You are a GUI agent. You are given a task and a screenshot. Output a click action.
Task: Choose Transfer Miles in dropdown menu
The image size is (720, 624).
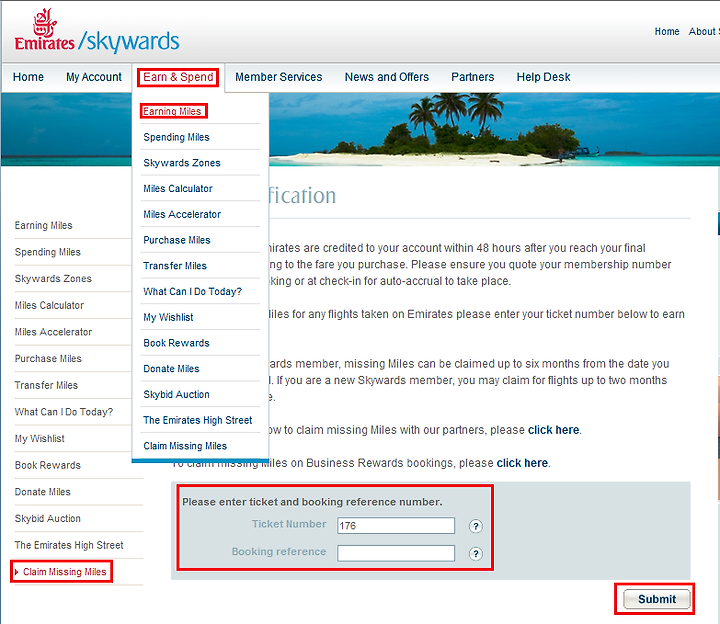[175, 266]
